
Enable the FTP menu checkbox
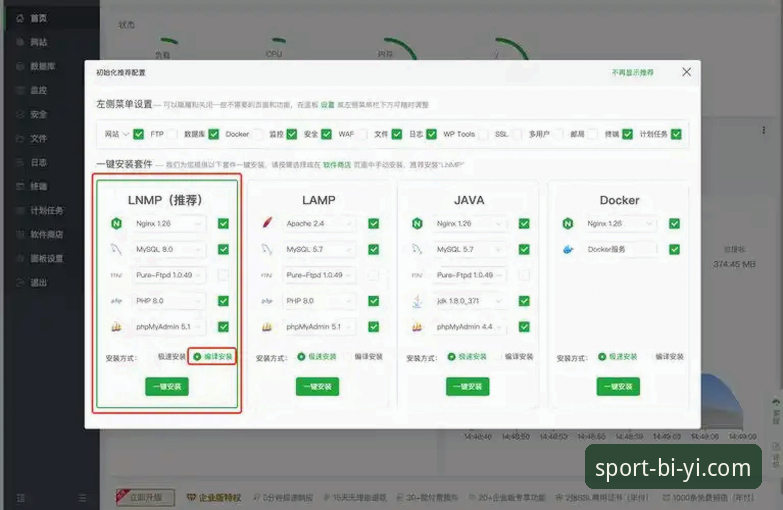point(172,134)
